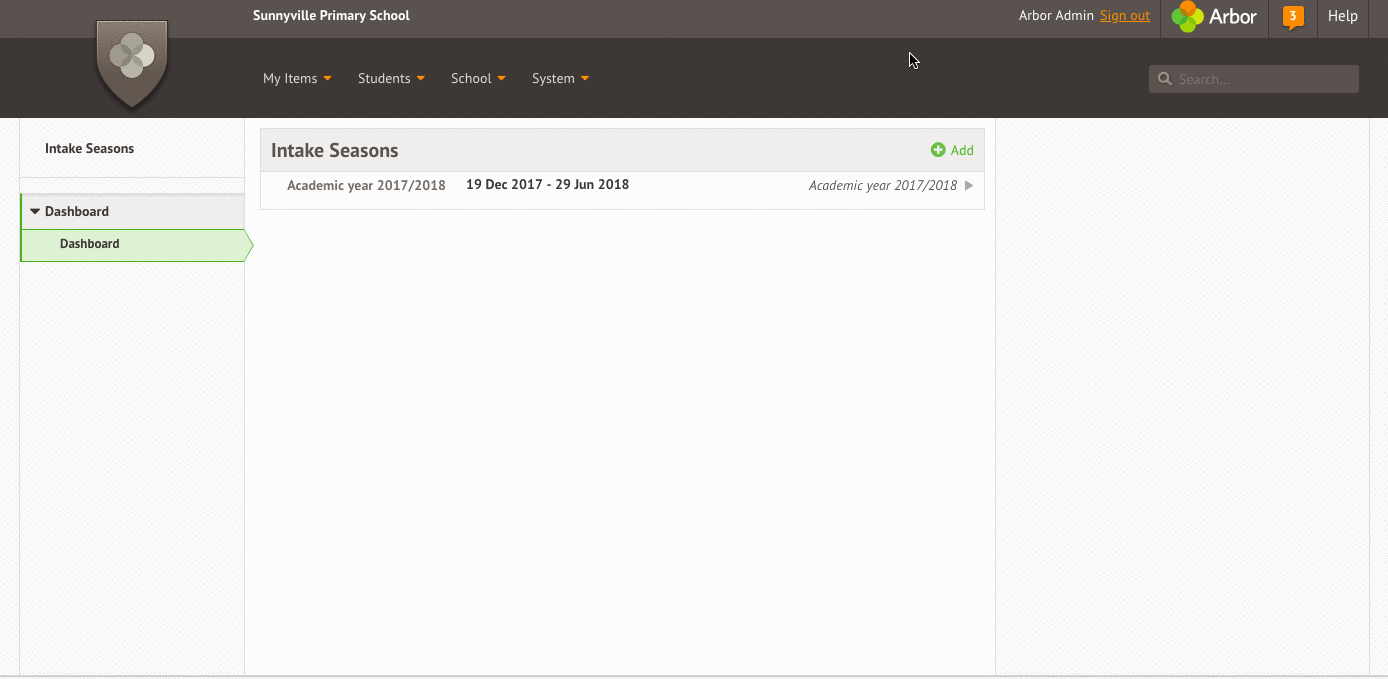Open the Arbor logo link

click(x=1214, y=17)
